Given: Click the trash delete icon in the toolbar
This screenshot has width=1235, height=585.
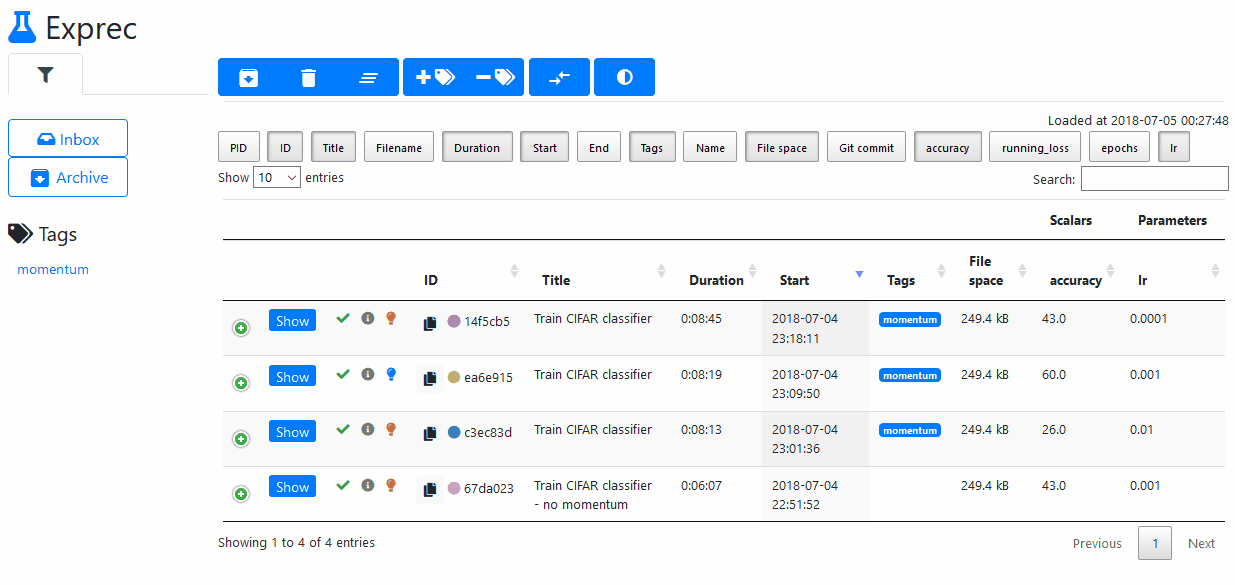Looking at the screenshot, I should pyautogui.click(x=309, y=77).
